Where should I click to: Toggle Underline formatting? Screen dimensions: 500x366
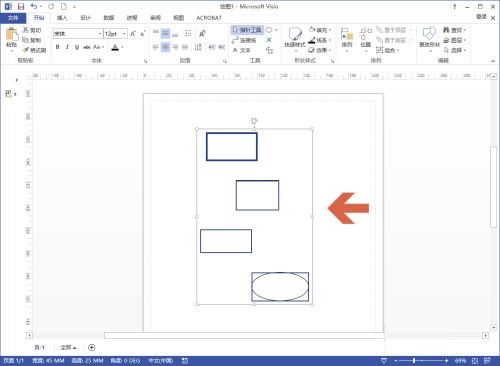(x=77, y=47)
